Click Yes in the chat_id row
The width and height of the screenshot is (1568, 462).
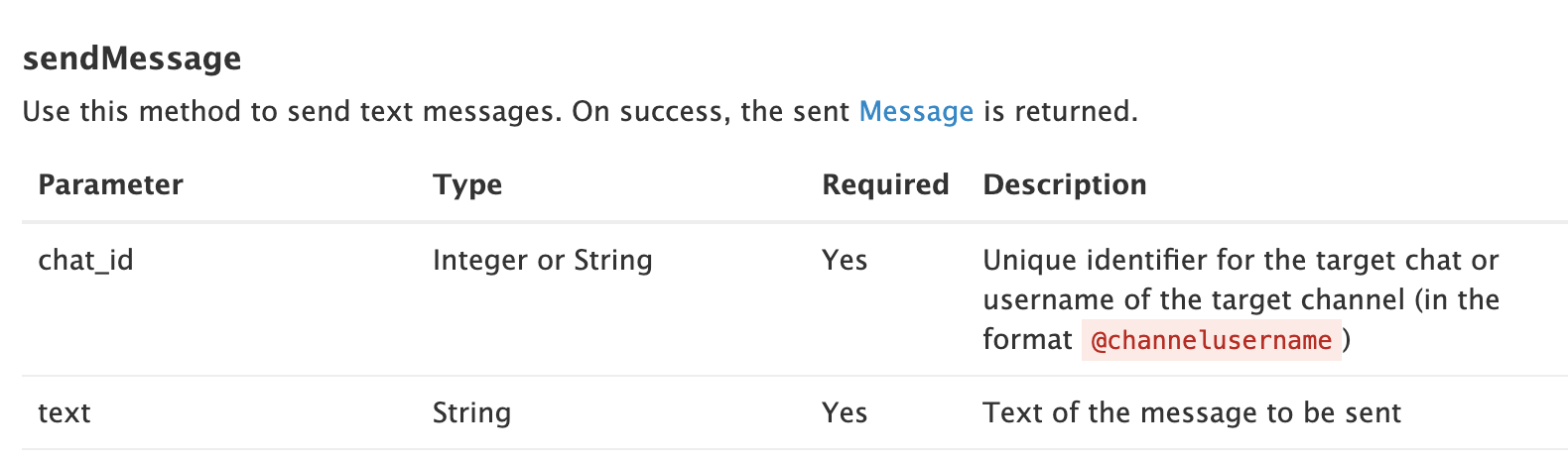click(845, 260)
